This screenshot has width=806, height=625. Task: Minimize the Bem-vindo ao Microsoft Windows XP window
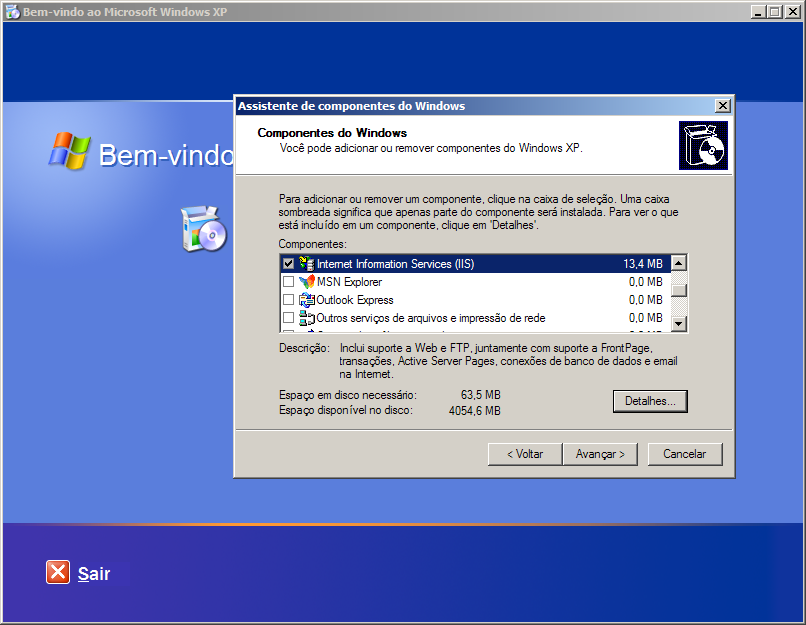click(758, 11)
